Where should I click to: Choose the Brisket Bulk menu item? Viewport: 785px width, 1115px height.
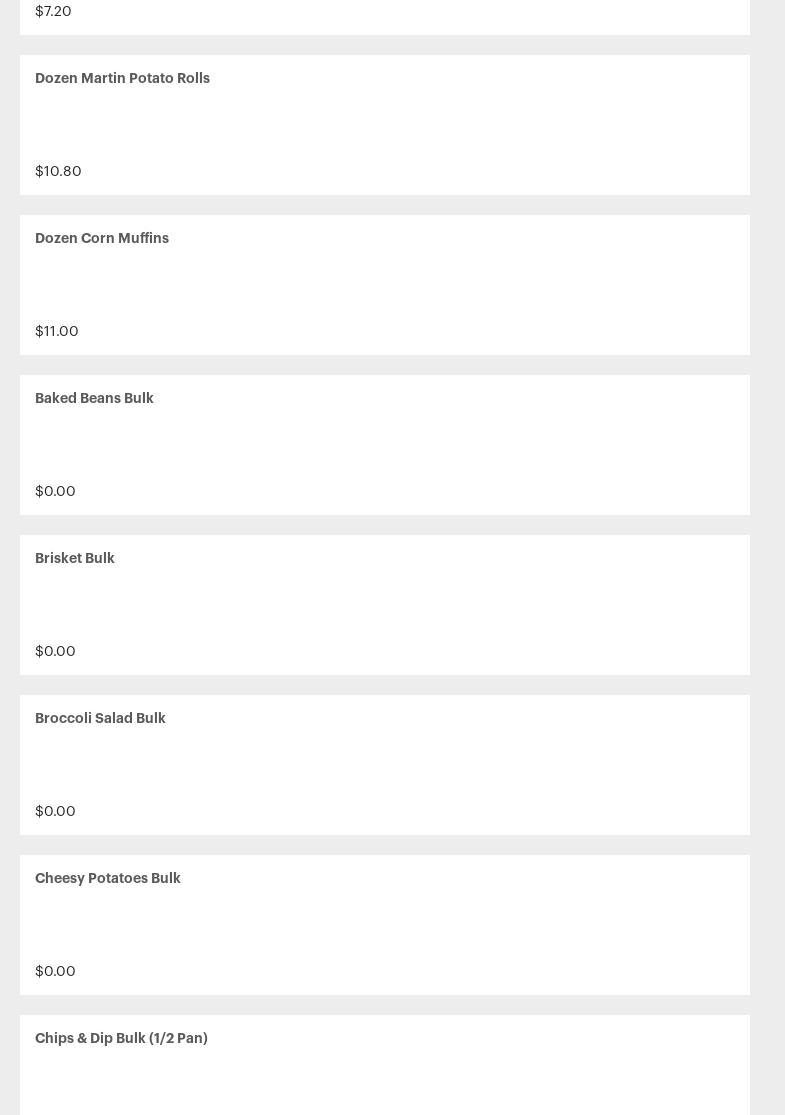click(75, 558)
